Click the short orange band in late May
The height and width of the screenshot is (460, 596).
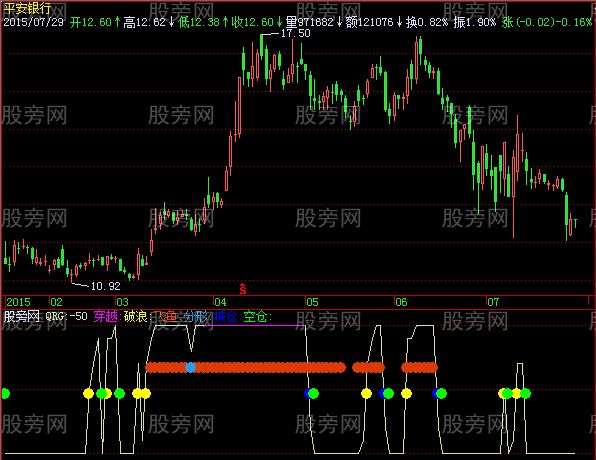tap(368, 367)
